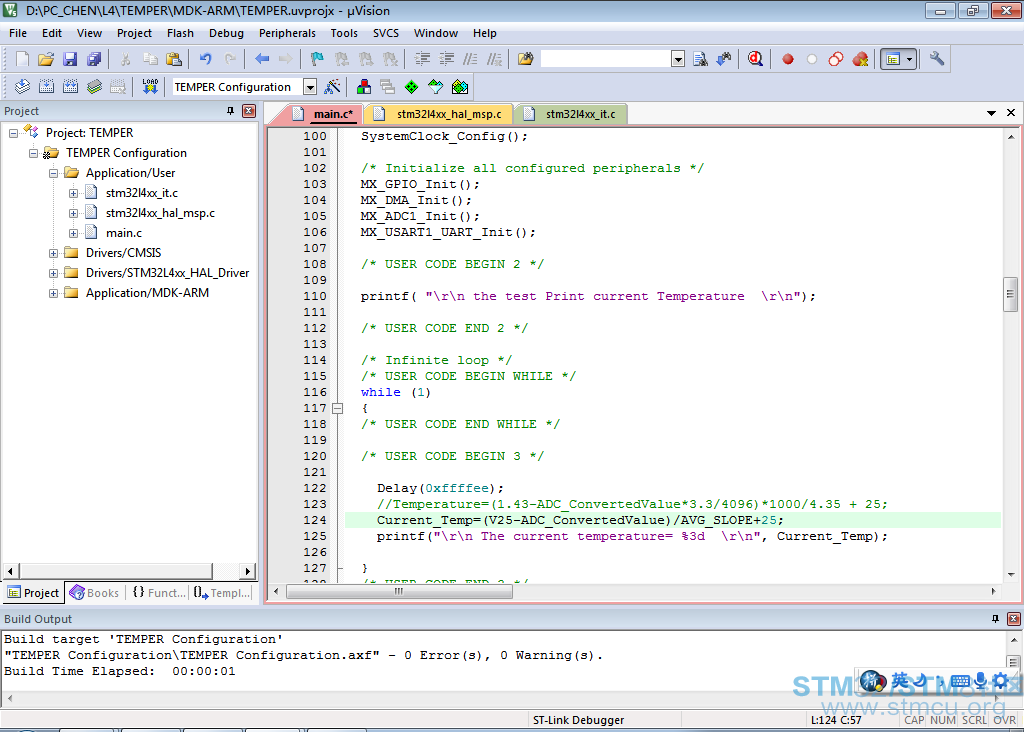Collapse the TEMPER Configuration target node
The height and width of the screenshot is (732, 1030).
click(33, 153)
